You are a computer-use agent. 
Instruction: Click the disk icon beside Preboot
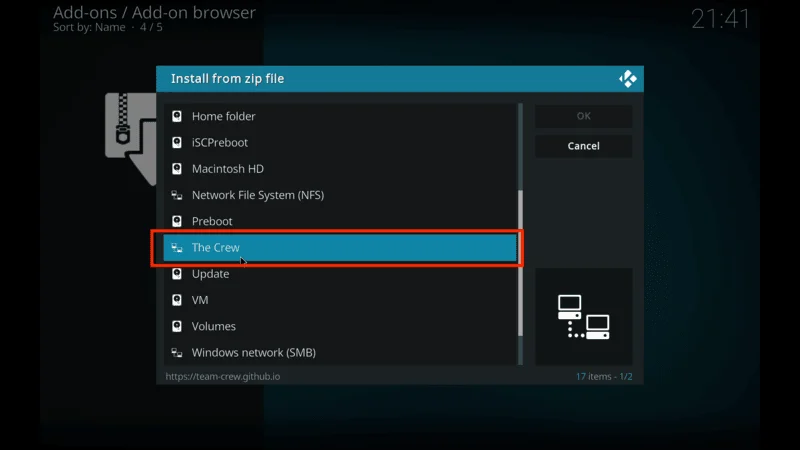pos(177,221)
